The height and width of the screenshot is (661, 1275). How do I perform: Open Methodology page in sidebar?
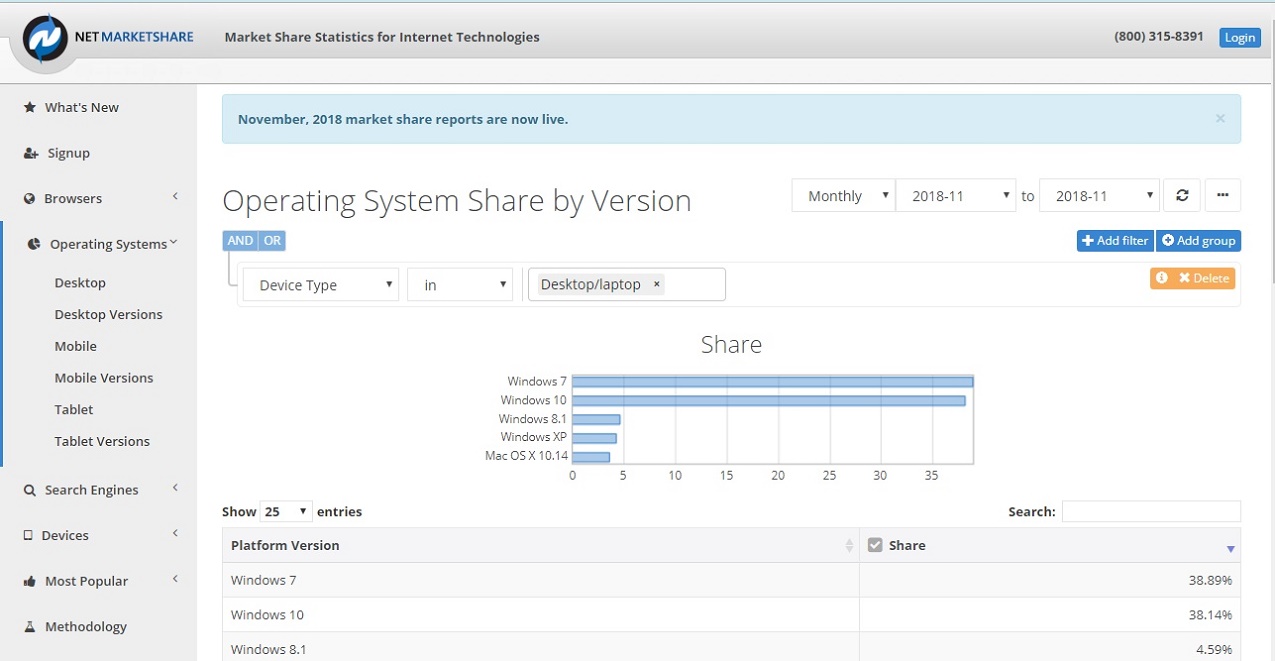click(x=86, y=627)
